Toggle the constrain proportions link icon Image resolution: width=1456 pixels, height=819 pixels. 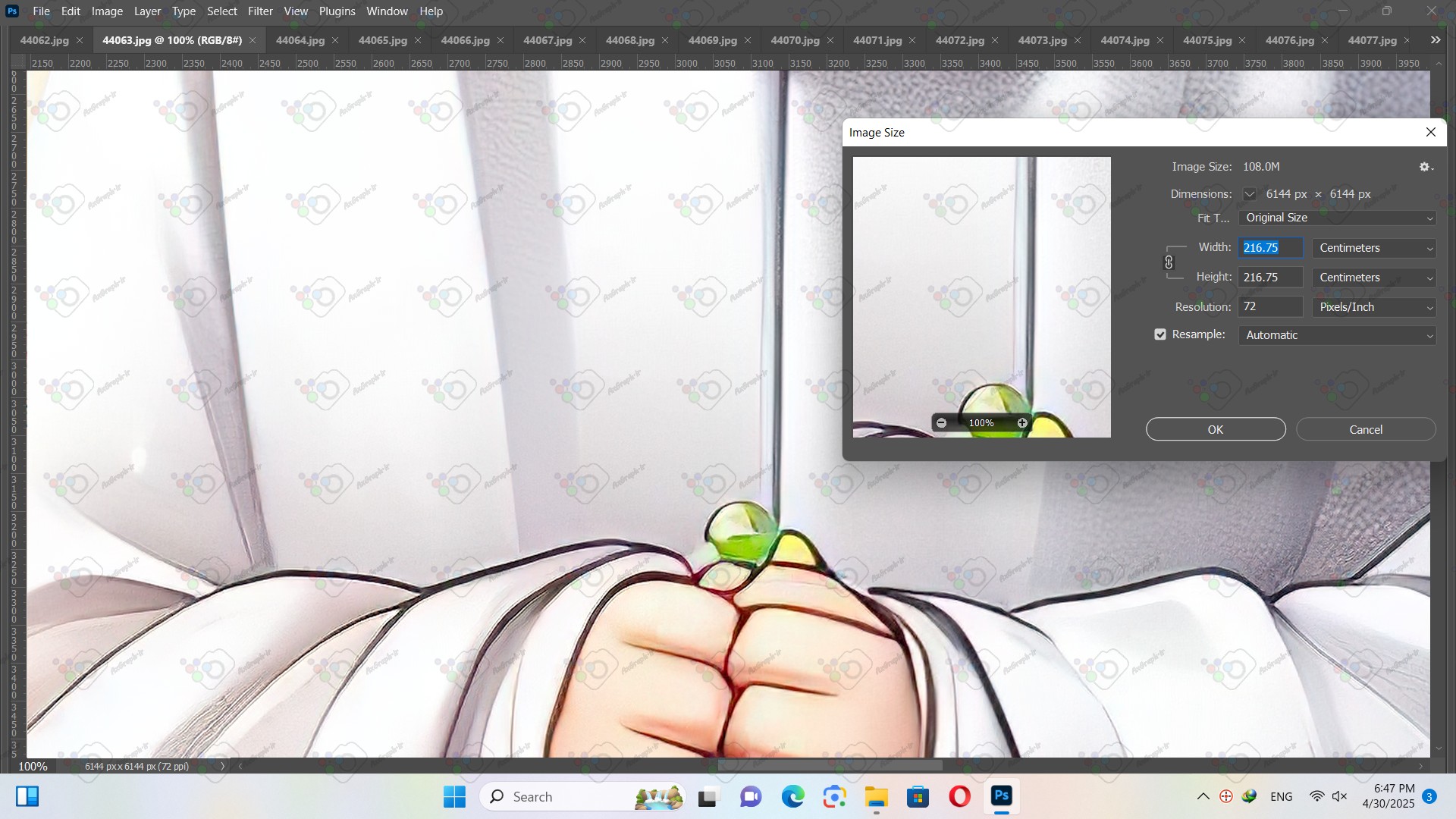(1169, 262)
